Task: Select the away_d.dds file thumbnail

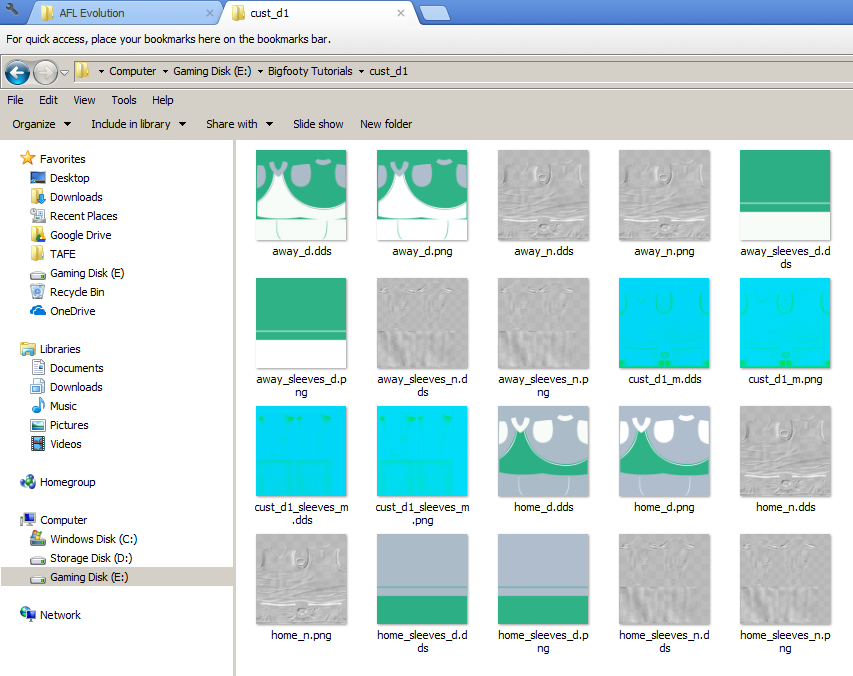Action: click(x=301, y=195)
